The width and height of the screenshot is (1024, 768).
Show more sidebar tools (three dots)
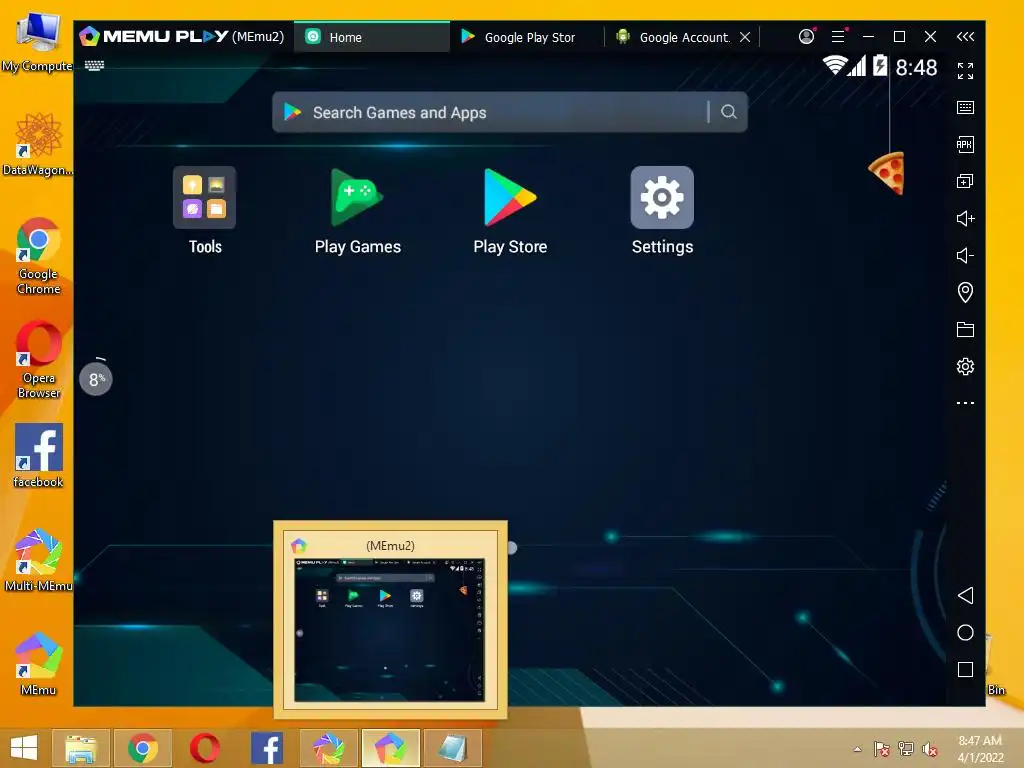(965, 403)
